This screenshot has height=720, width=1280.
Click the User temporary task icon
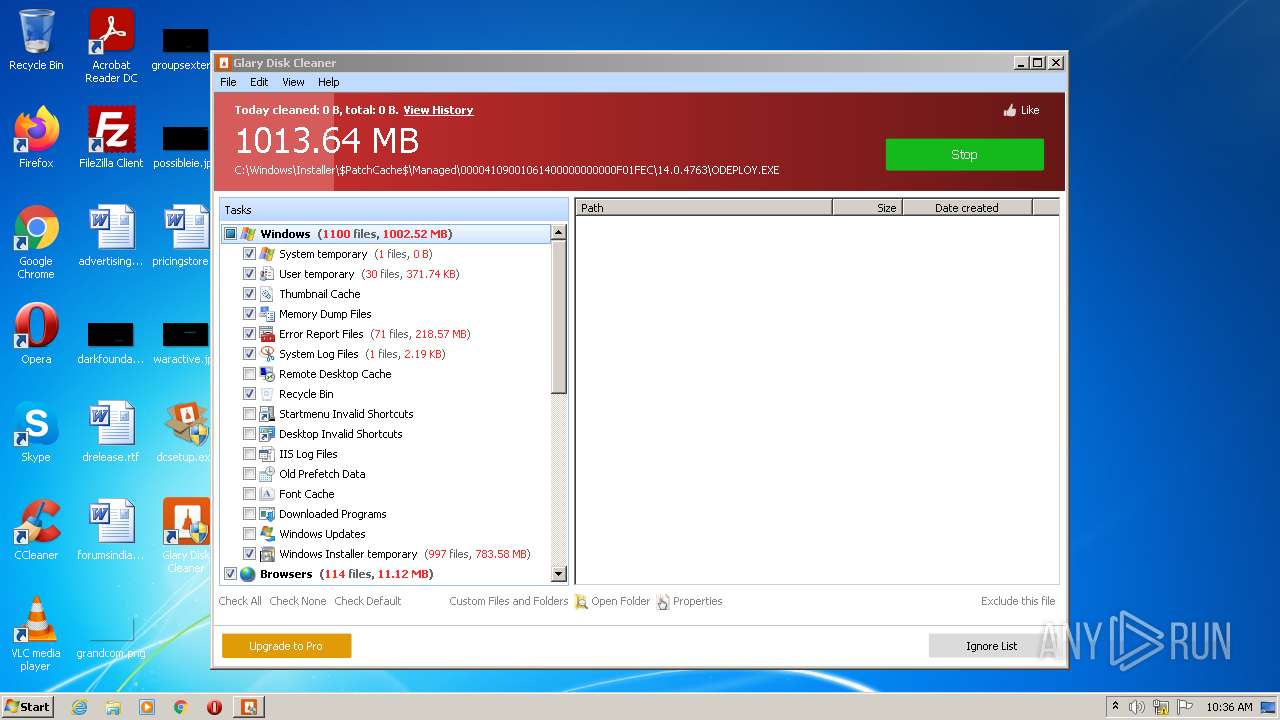point(267,274)
